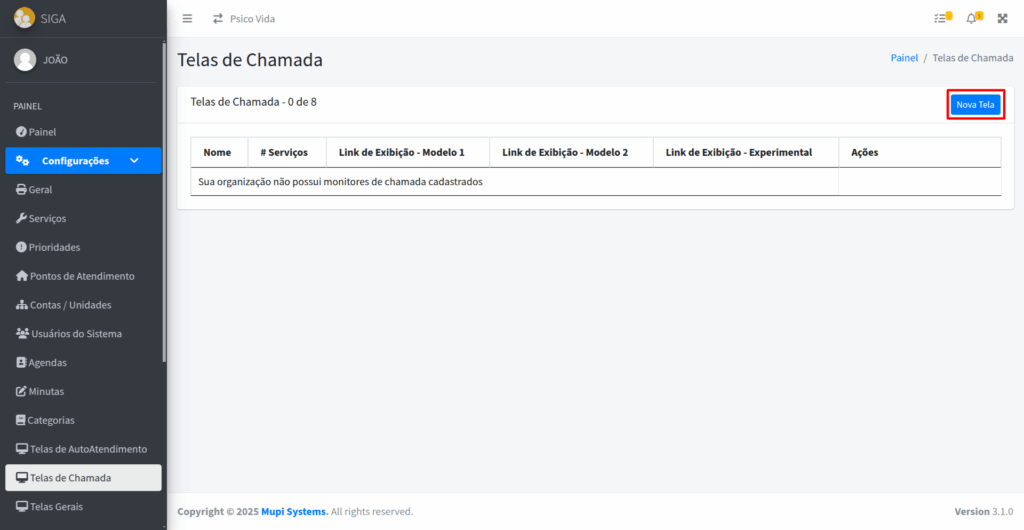This screenshot has width=1024, height=530.
Task: Click the Nome column header
Action: pos(217,152)
